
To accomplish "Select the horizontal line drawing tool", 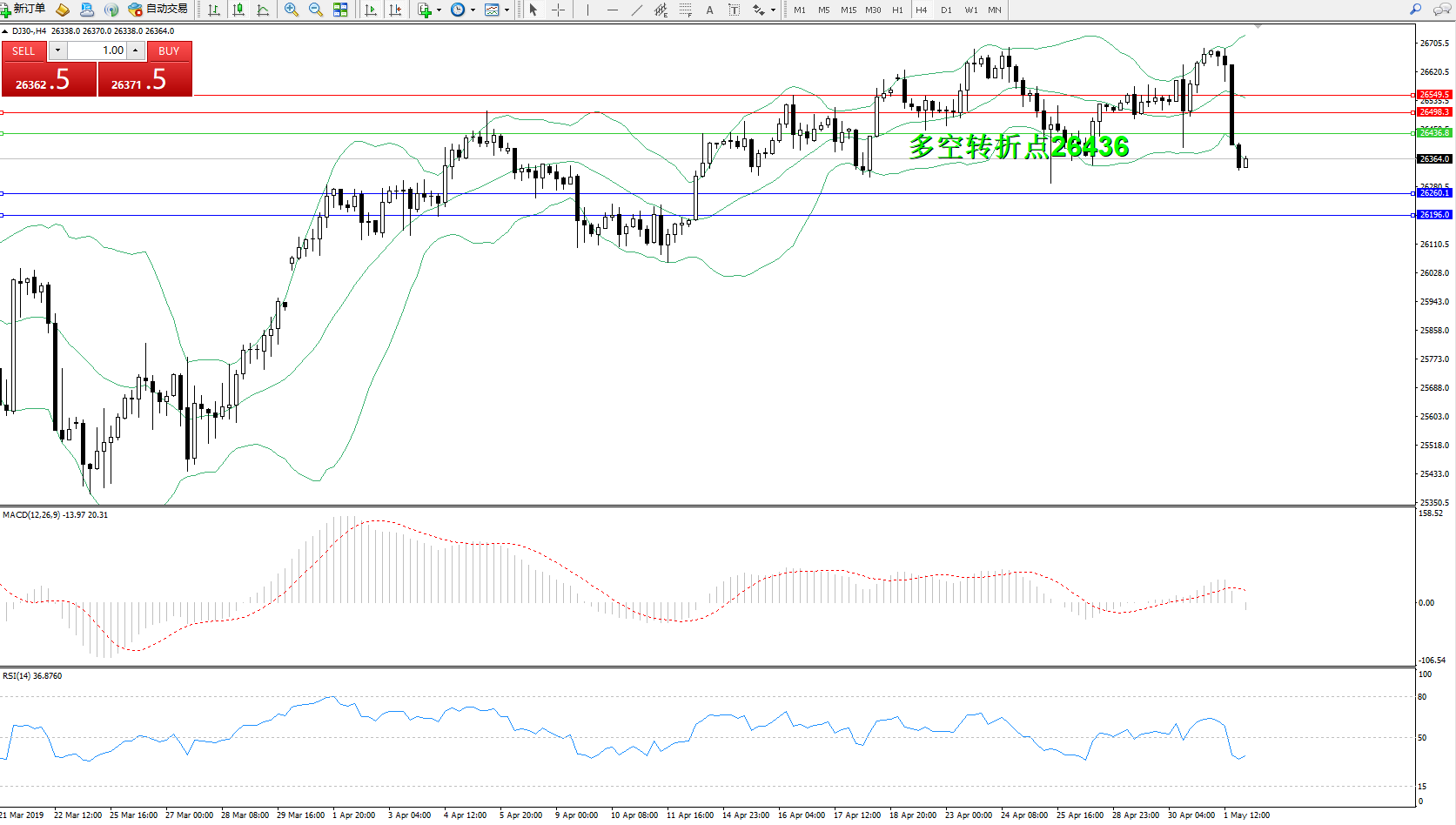I will (613, 10).
